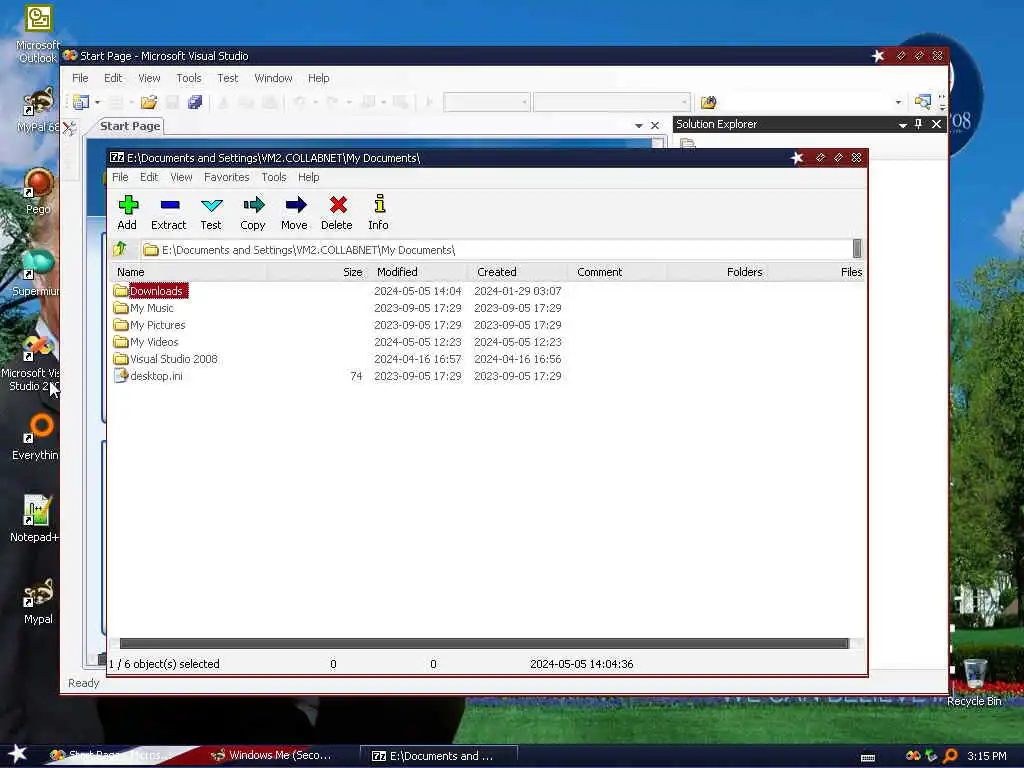Screen dimensions: 1024x768
Task: Click the 7-Zip address path field
Action: point(496,249)
